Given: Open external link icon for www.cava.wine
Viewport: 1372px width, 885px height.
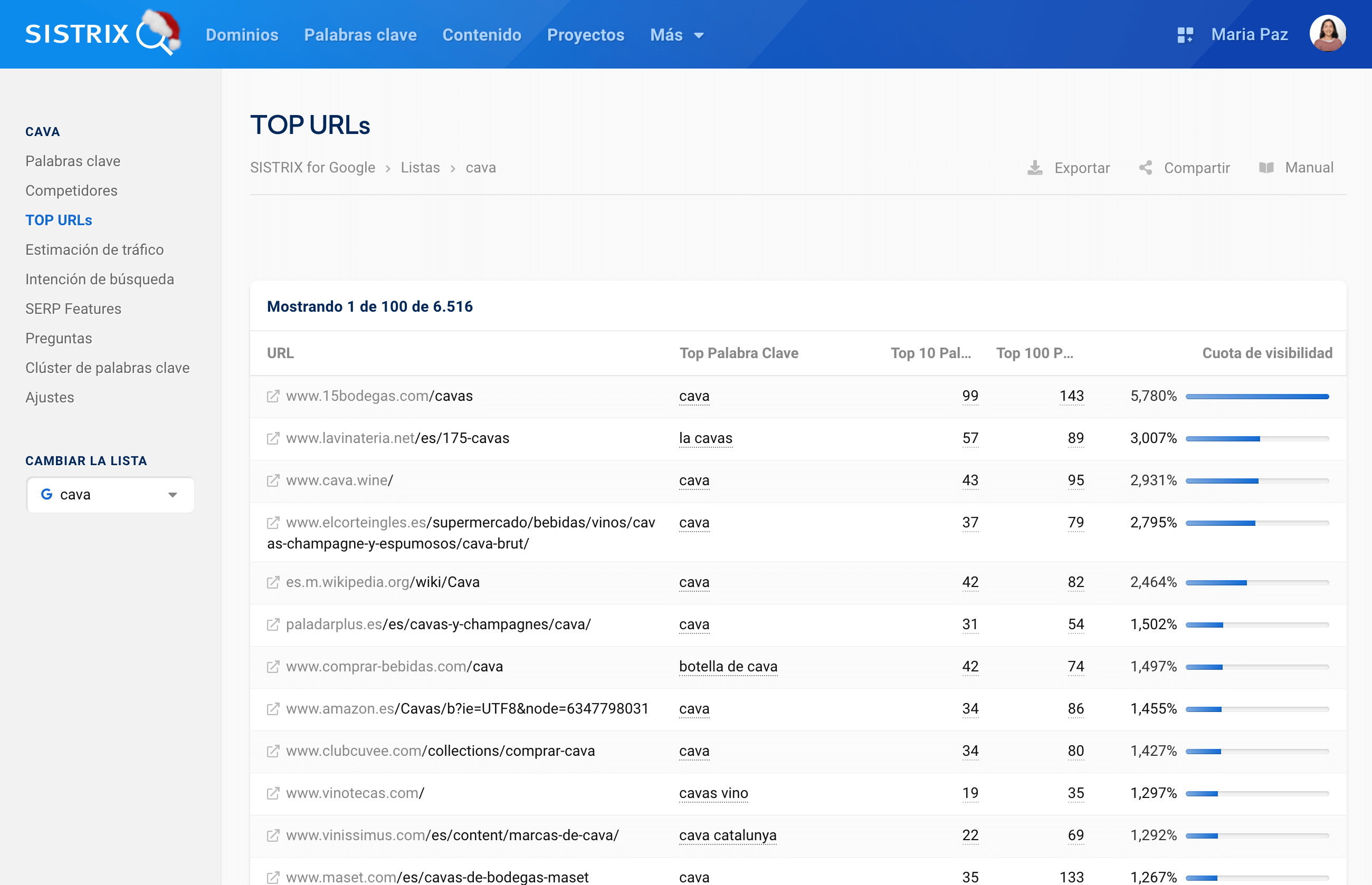Looking at the screenshot, I should click(273, 480).
